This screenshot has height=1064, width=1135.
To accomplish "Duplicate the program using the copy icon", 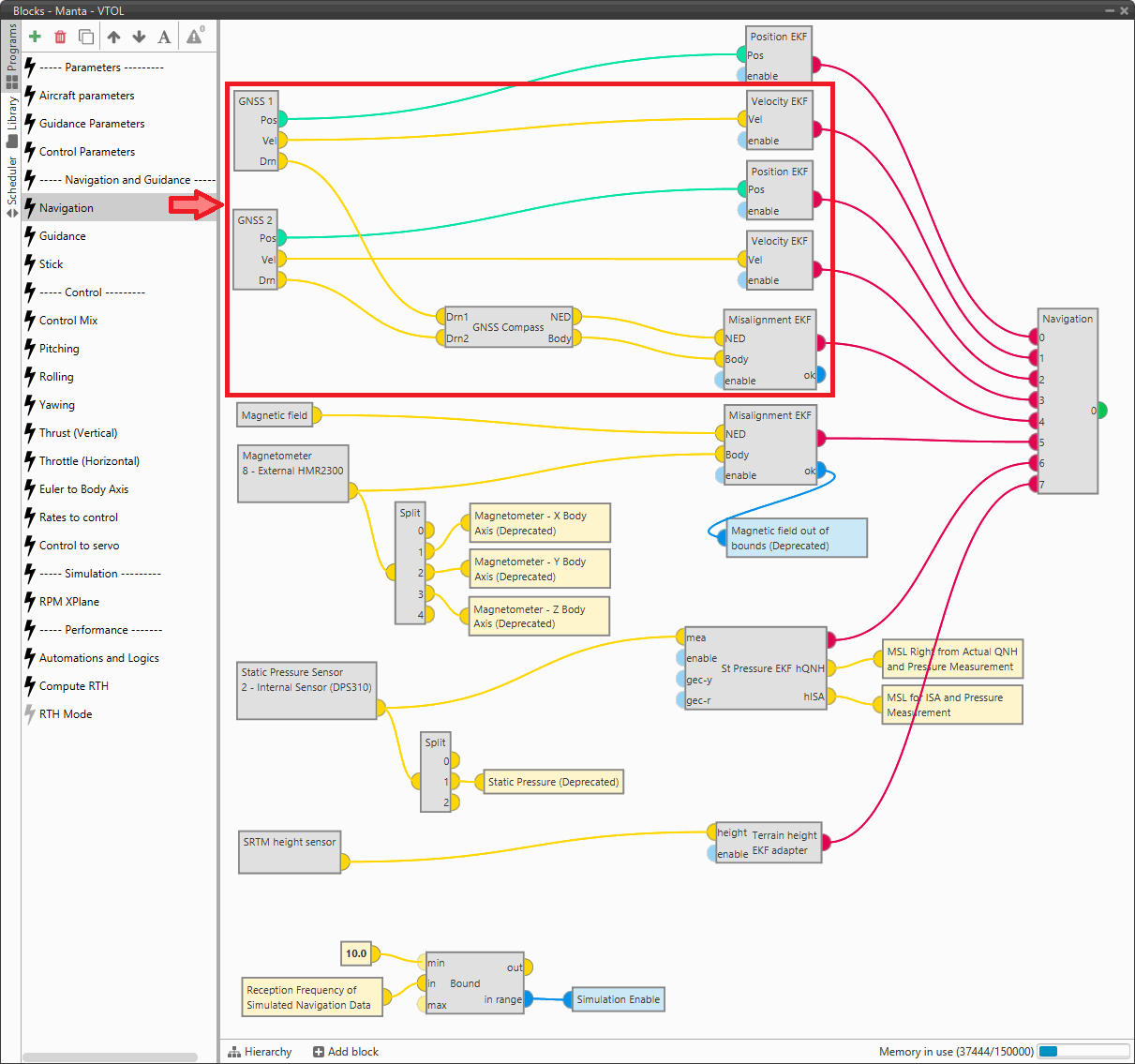I will click(86, 37).
